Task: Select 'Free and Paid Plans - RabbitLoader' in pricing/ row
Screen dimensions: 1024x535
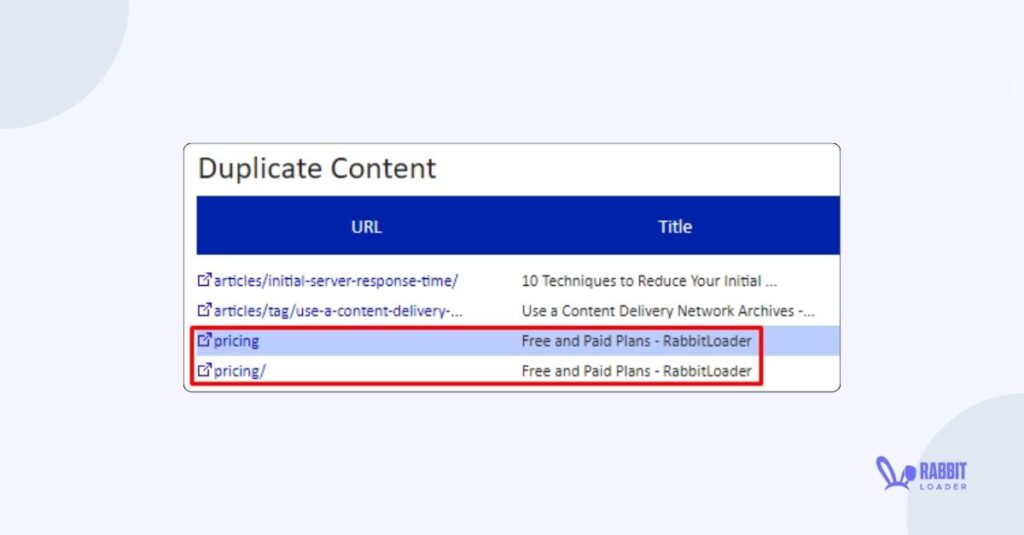Action: [x=637, y=371]
